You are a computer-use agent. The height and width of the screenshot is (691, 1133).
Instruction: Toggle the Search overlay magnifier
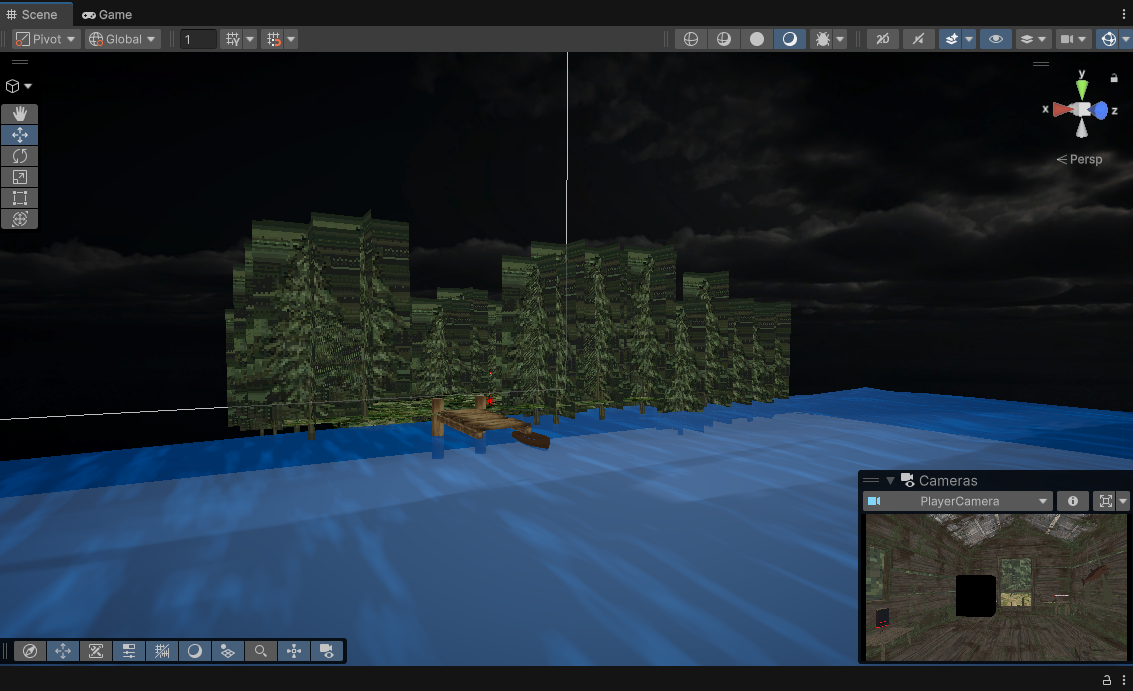pos(260,651)
